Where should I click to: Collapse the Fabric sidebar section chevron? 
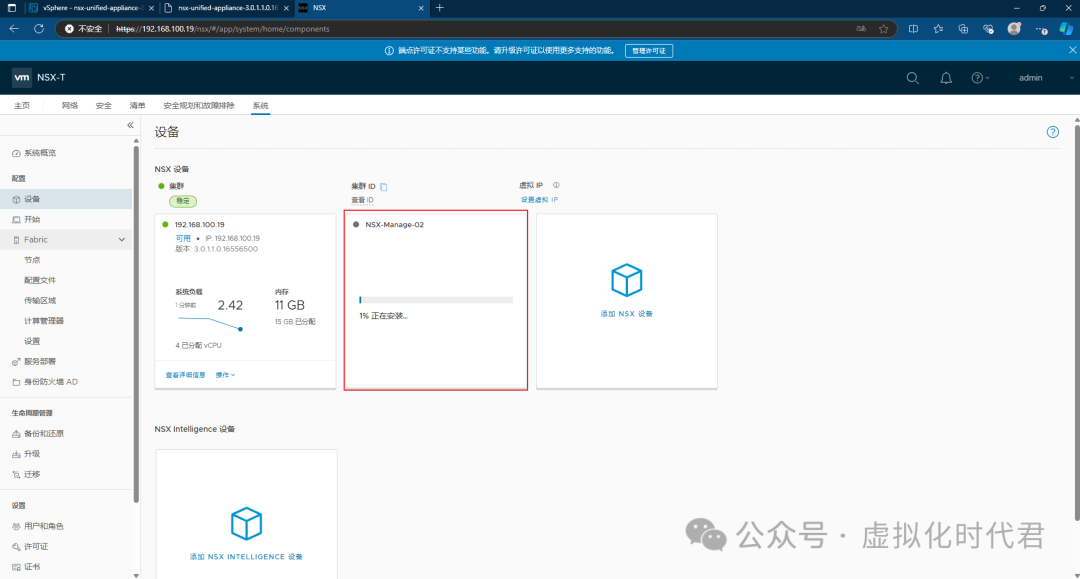click(122, 240)
